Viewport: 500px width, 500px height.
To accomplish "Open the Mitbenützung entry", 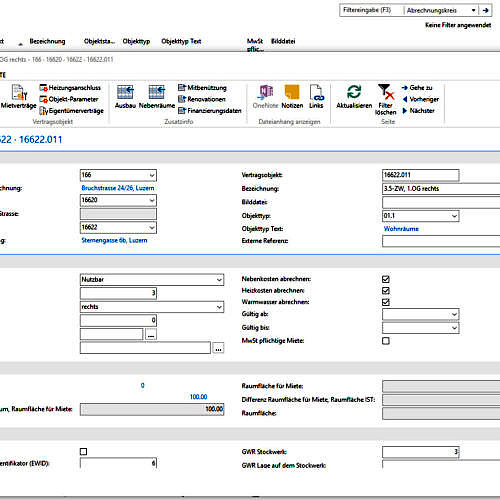I will click(202, 88).
